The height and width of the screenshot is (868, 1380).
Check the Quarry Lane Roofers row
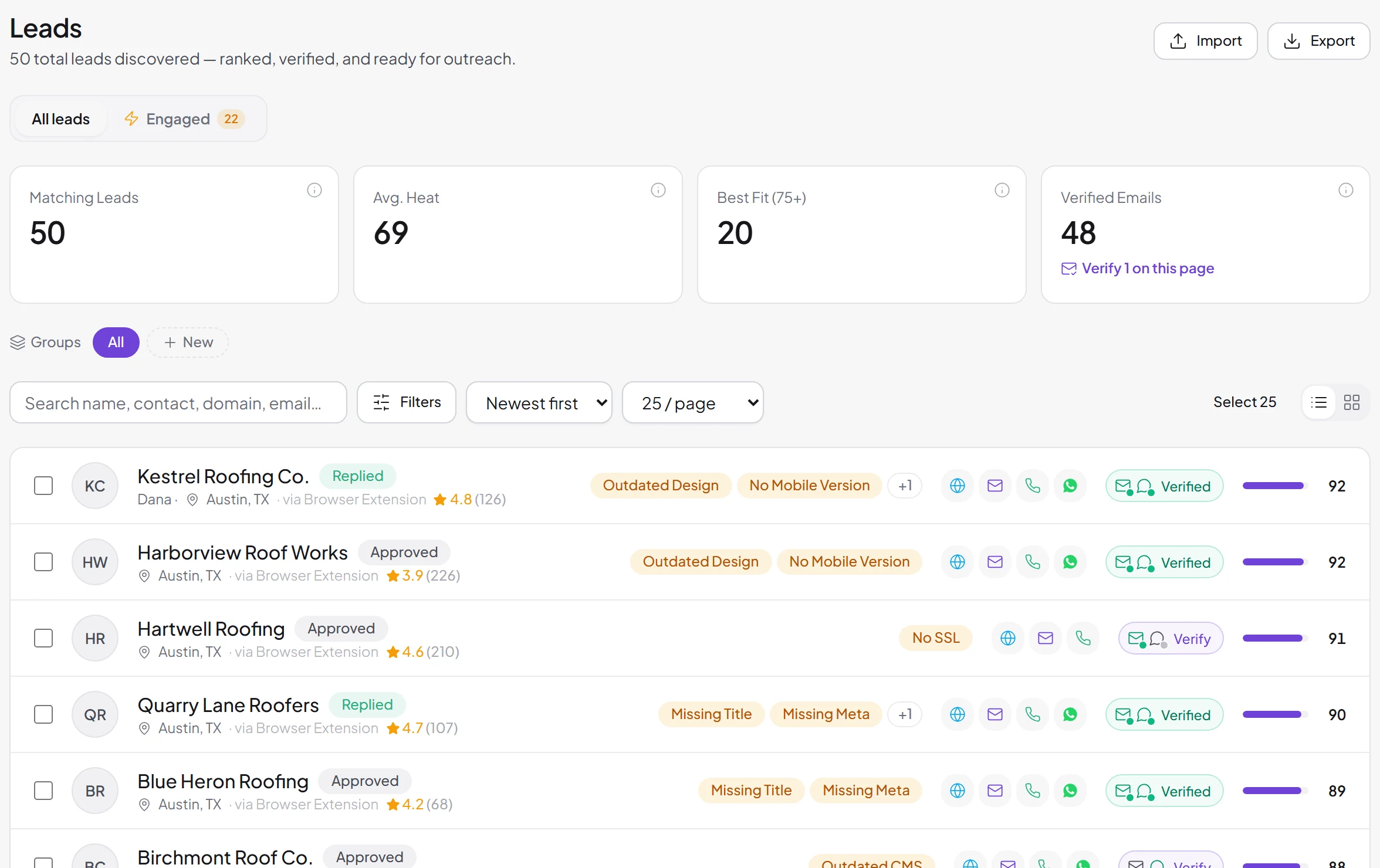(x=43, y=714)
